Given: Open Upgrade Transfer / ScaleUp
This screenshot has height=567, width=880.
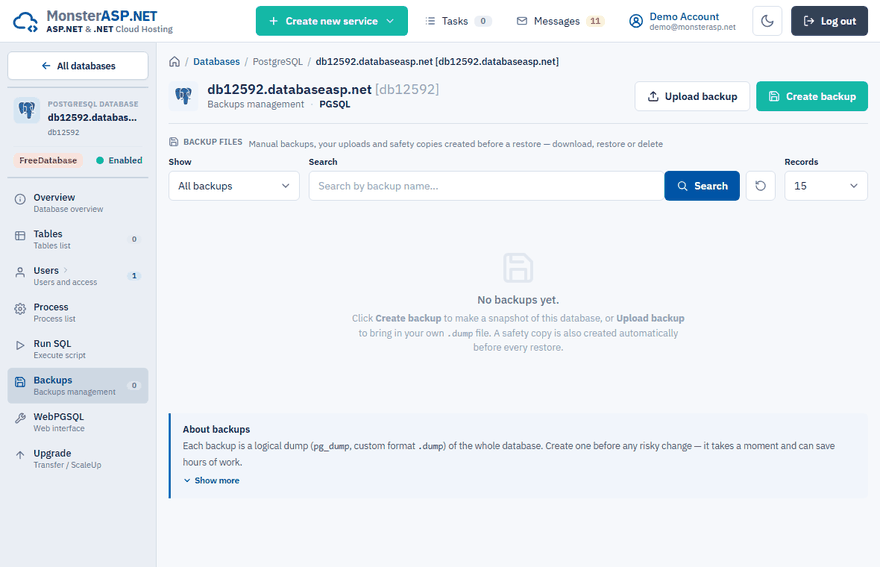Looking at the screenshot, I should [x=78, y=458].
